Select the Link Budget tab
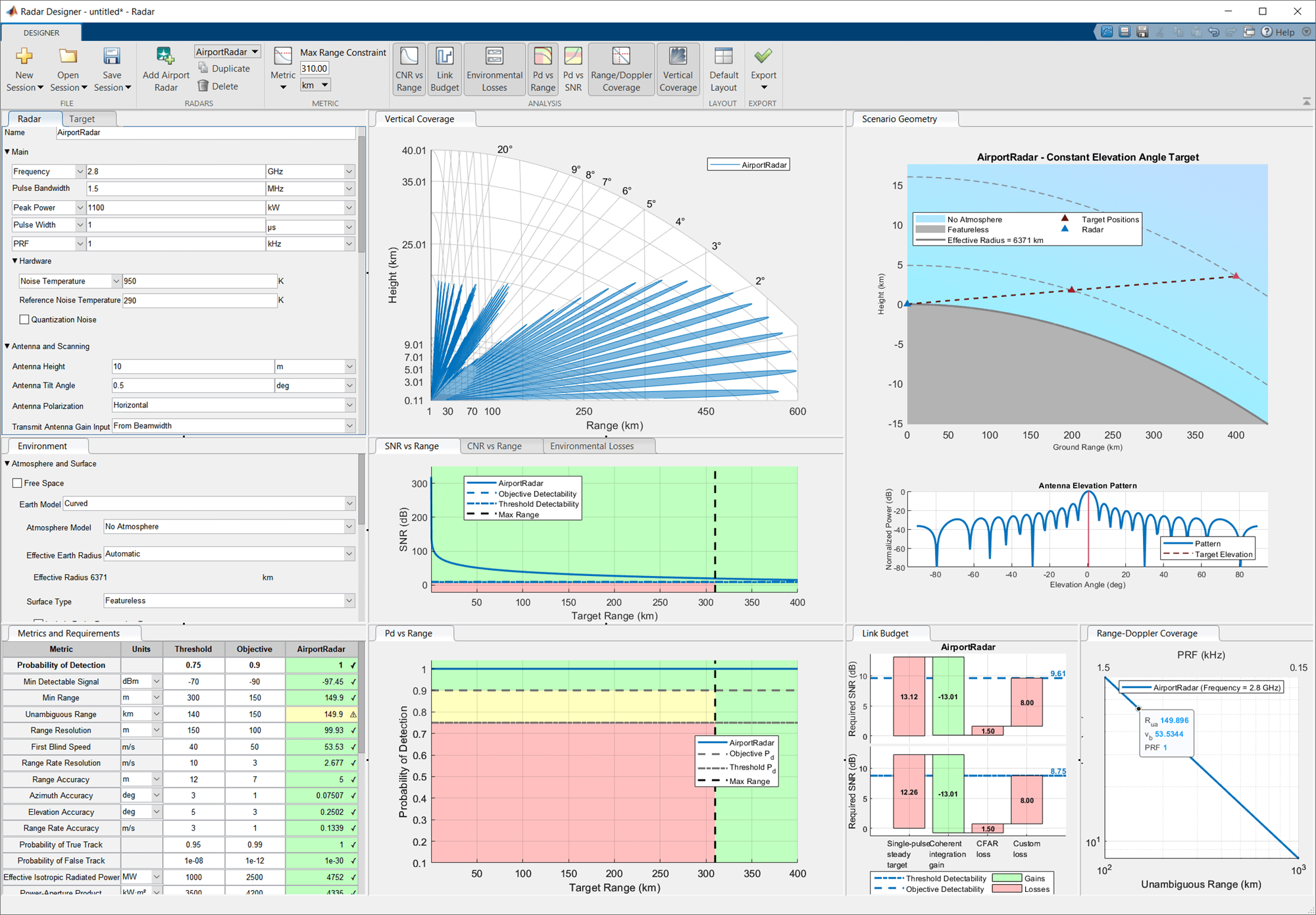 pos(885,633)
